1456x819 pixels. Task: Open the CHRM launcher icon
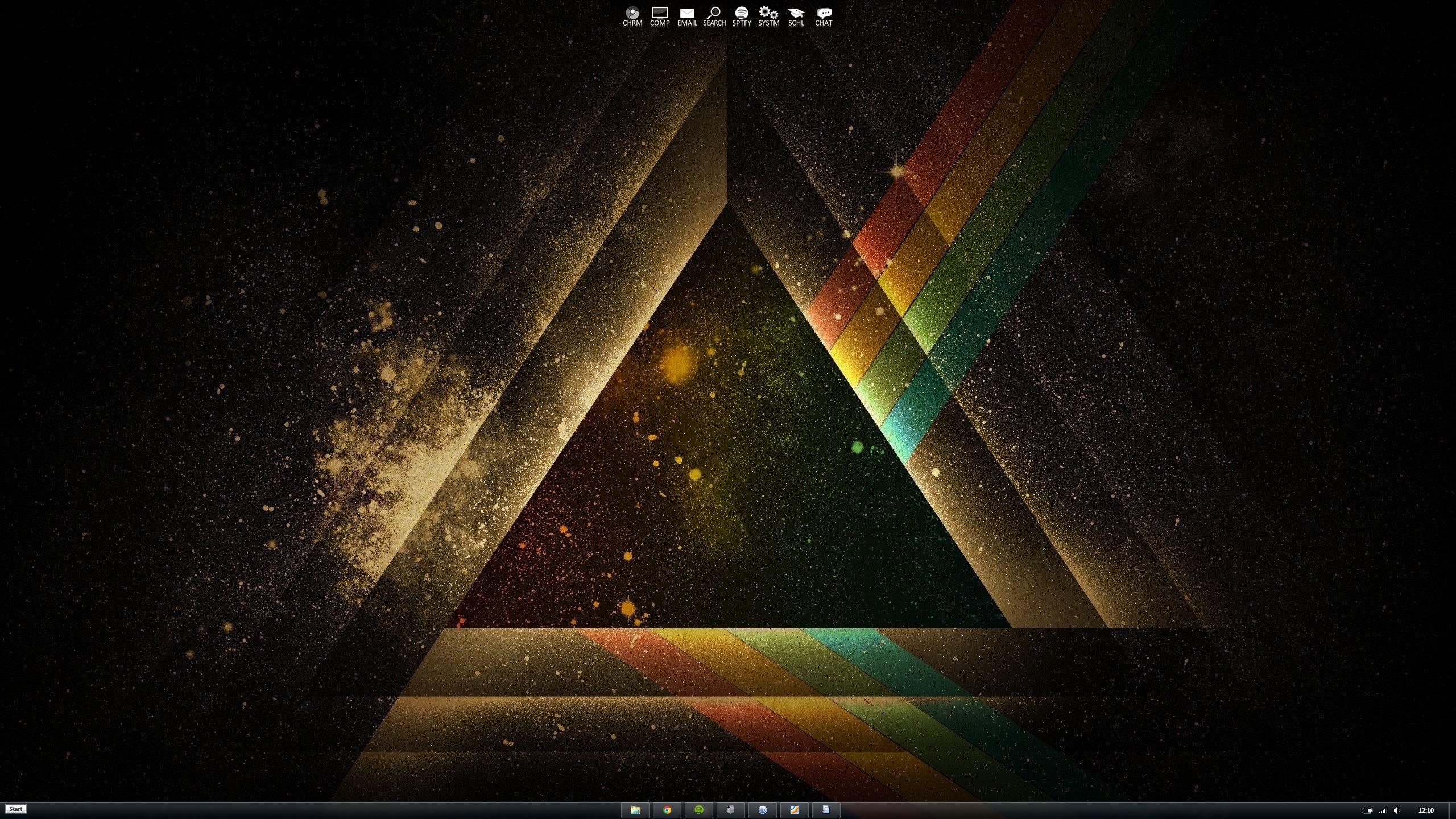pos(632,16)
